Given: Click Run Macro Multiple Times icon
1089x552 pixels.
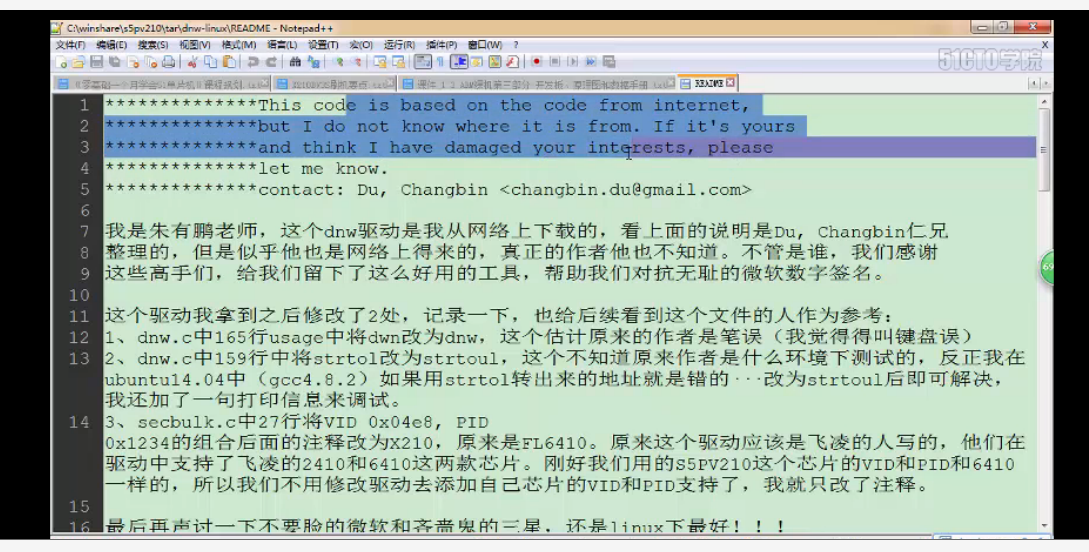Looking at the screenshot, I should pyautogui.click(x=590, y=62).
